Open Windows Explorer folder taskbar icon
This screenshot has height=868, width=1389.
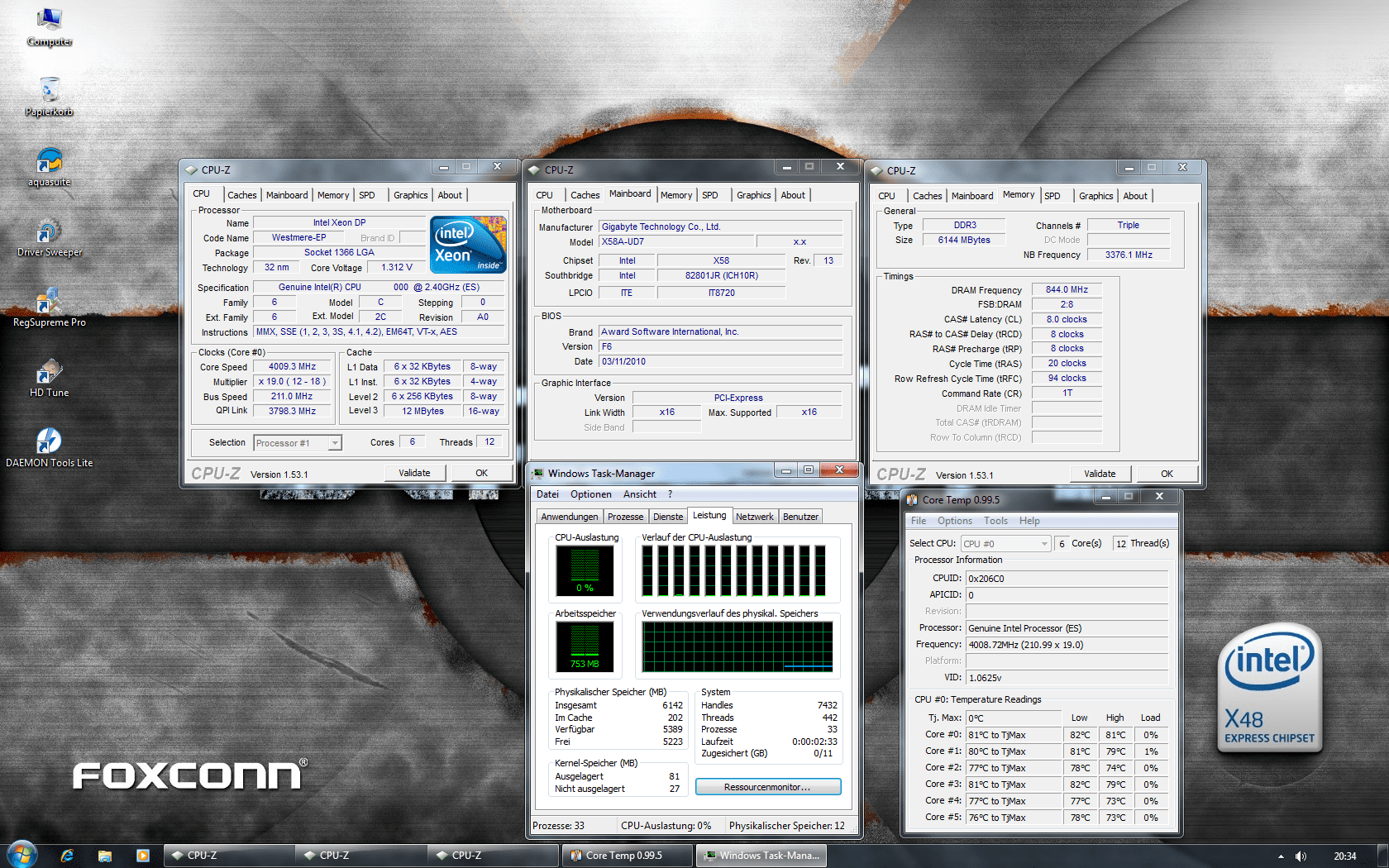(x=104, y=856)
